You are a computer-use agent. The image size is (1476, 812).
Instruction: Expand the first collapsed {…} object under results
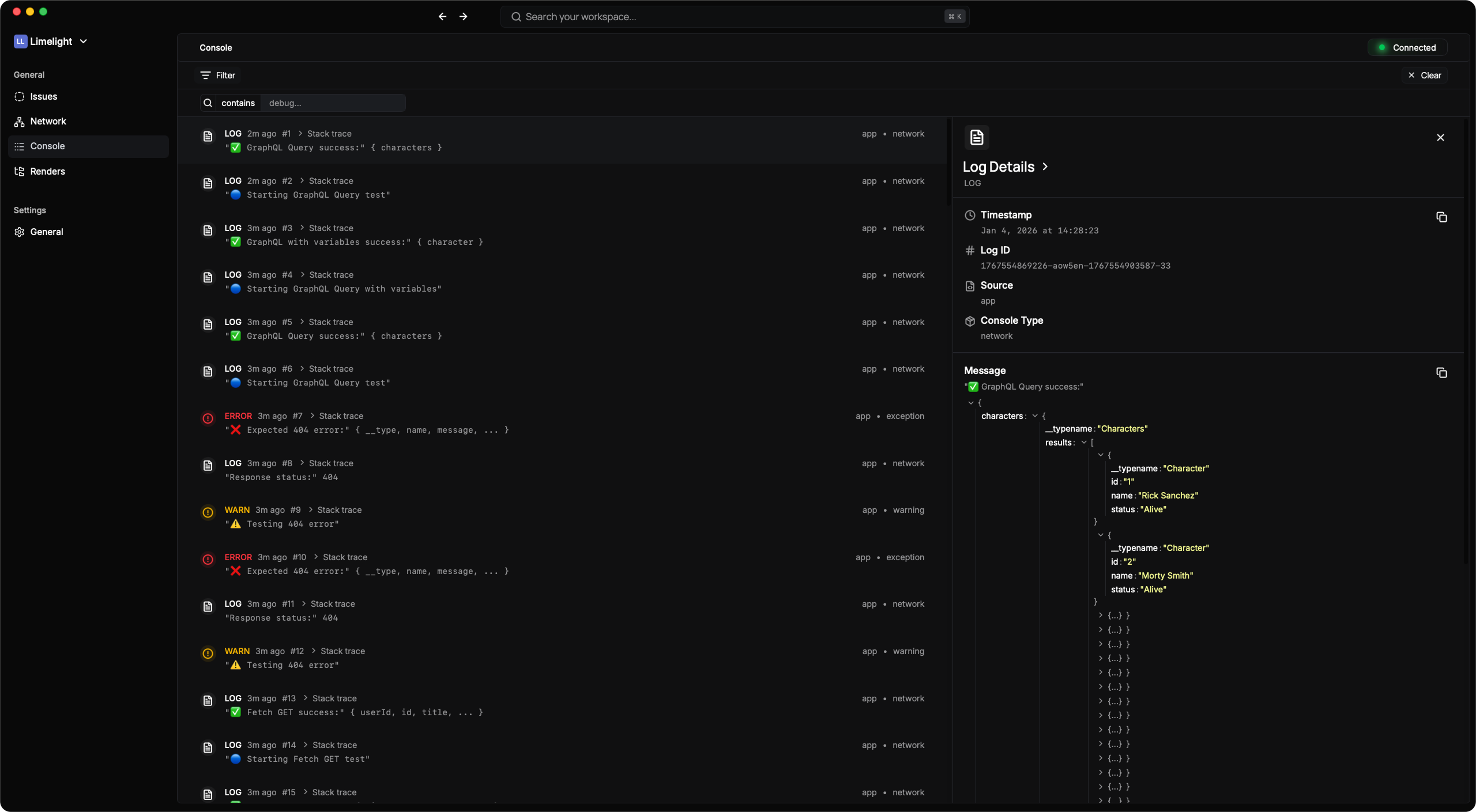coord(1102,615)
